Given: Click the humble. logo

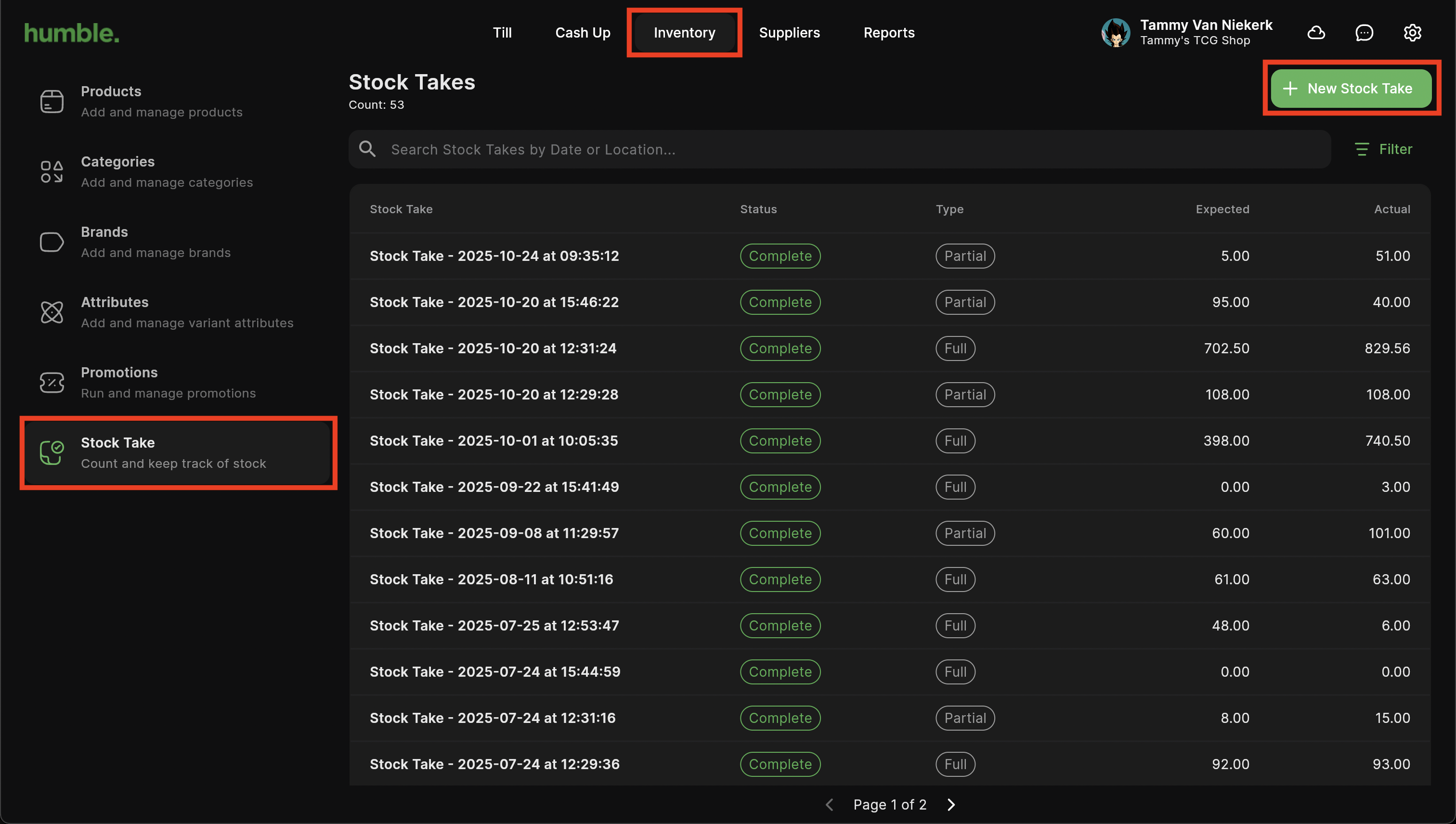Looking at the screenshot, I should click(72, 33).
